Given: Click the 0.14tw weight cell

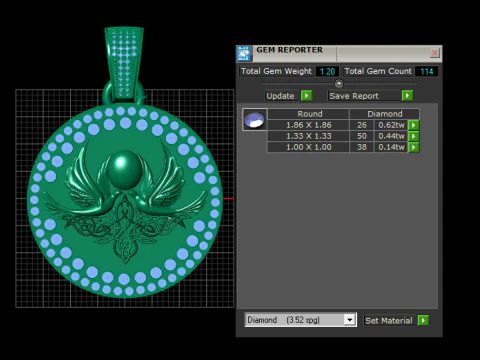Looking at the screenshot, I should [x=391, y=147].
